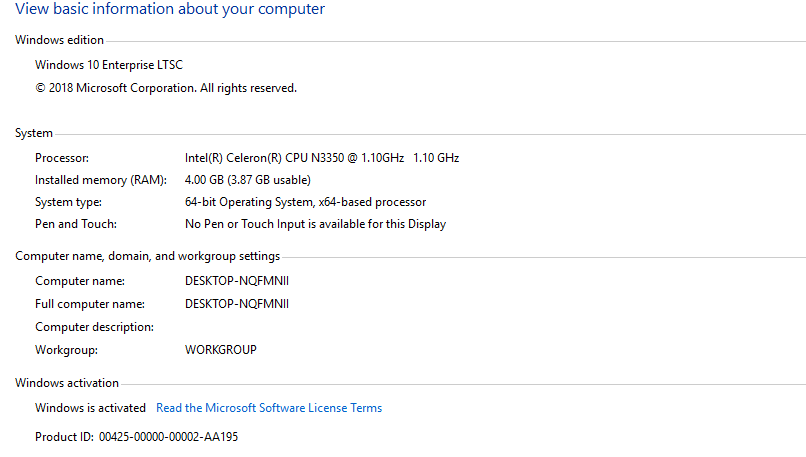Click the 'View basic information about your computer' heading
The image size is (806, 457).
(170, 10)
